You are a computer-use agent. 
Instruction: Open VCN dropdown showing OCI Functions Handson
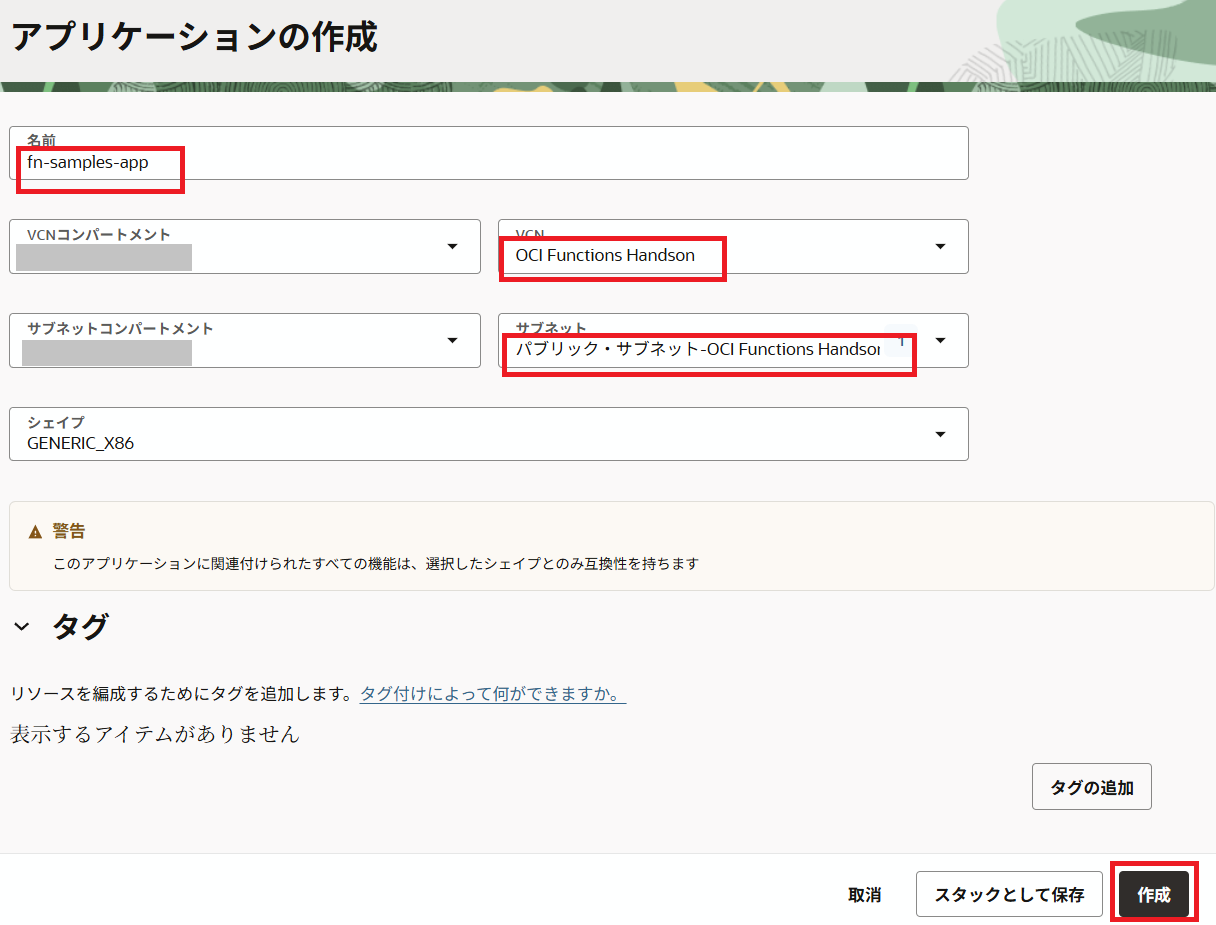[700, 255]
